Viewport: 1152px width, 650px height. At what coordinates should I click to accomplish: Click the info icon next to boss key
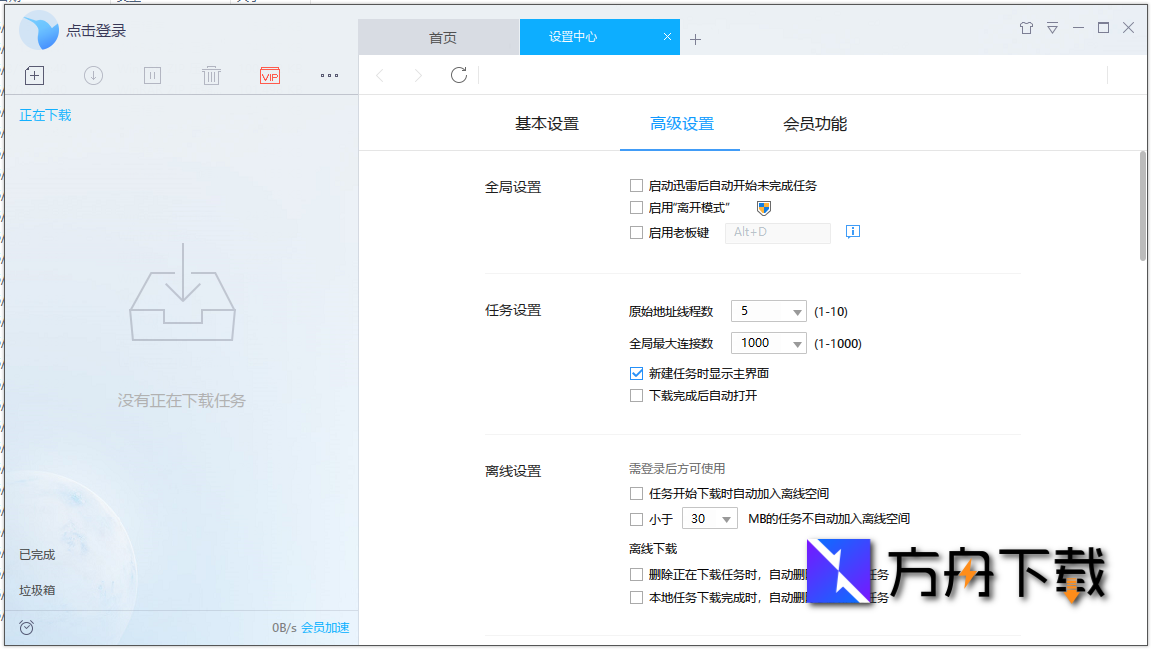point(852,231)
